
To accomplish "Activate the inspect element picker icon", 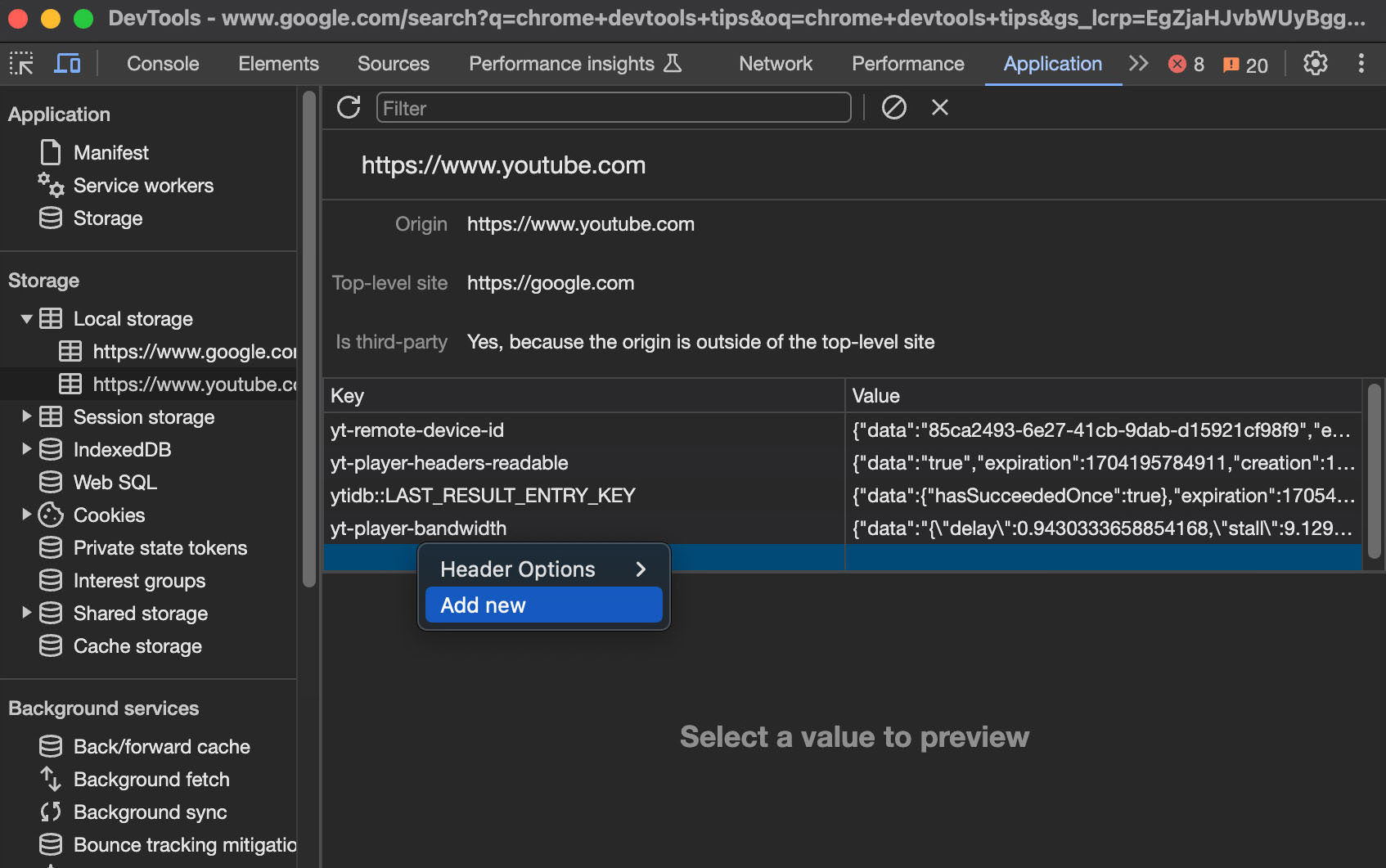I will point(21,64).
